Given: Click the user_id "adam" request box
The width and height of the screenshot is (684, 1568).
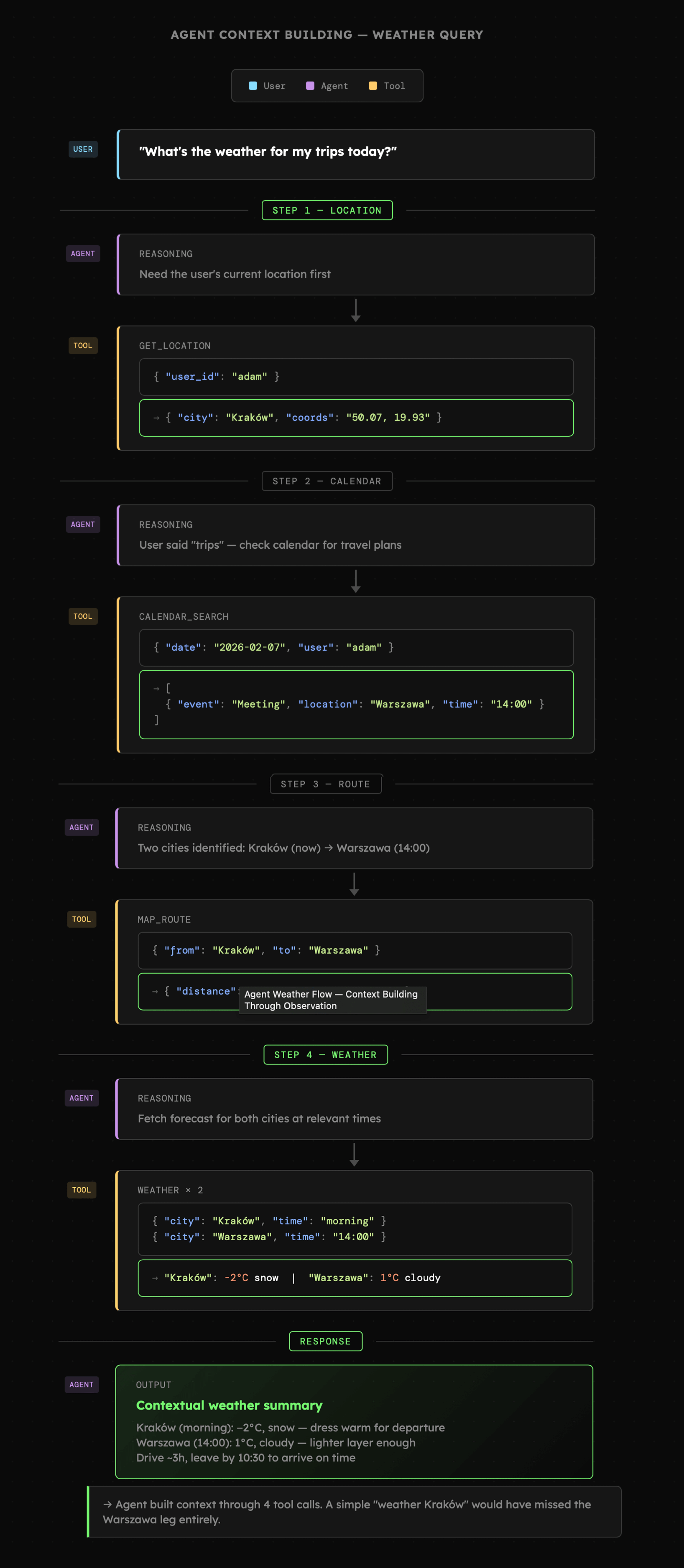Looking at the screenshot, I should [356, 377].
